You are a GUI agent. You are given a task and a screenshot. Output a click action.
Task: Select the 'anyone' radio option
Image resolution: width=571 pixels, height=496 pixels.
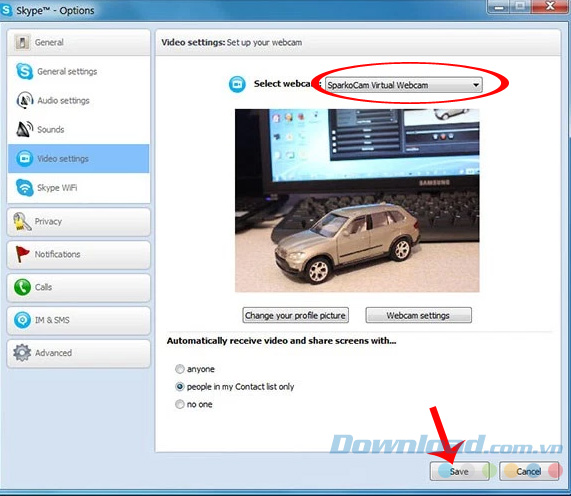coord(180,369)
